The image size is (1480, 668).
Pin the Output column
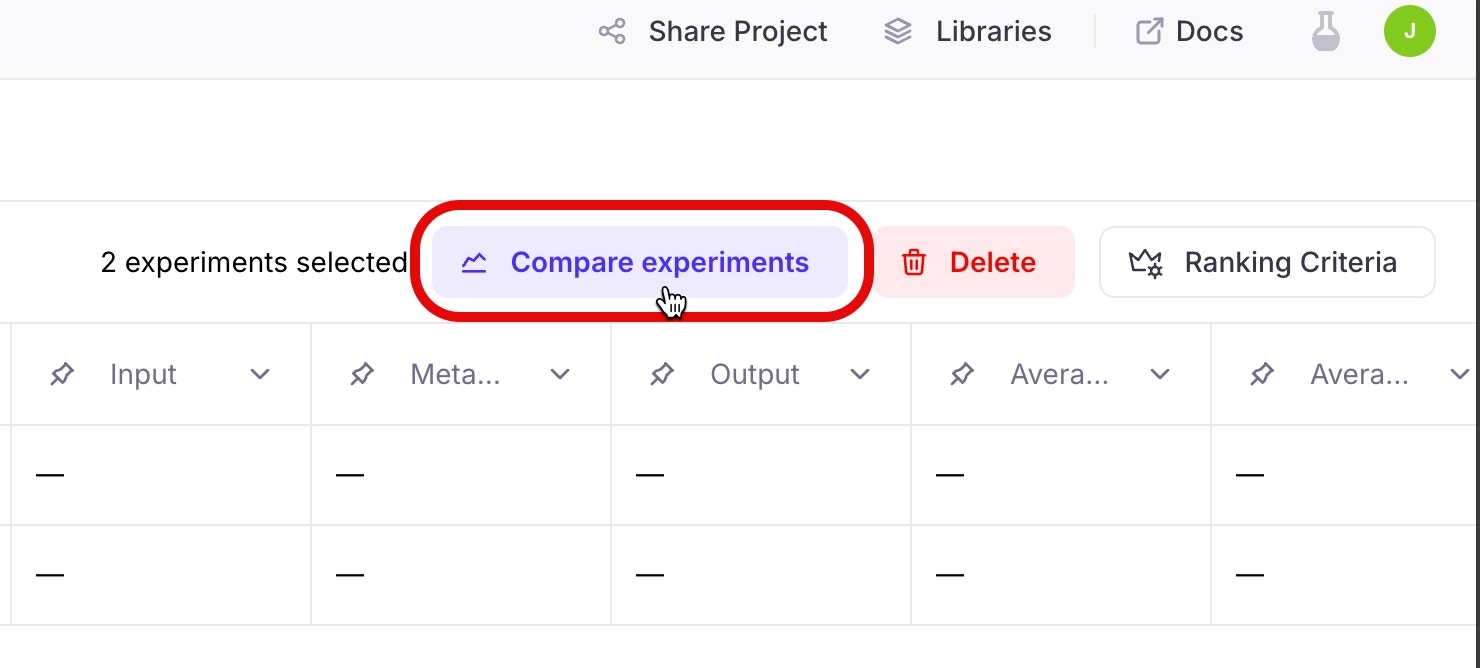click(x=661, y=374)
